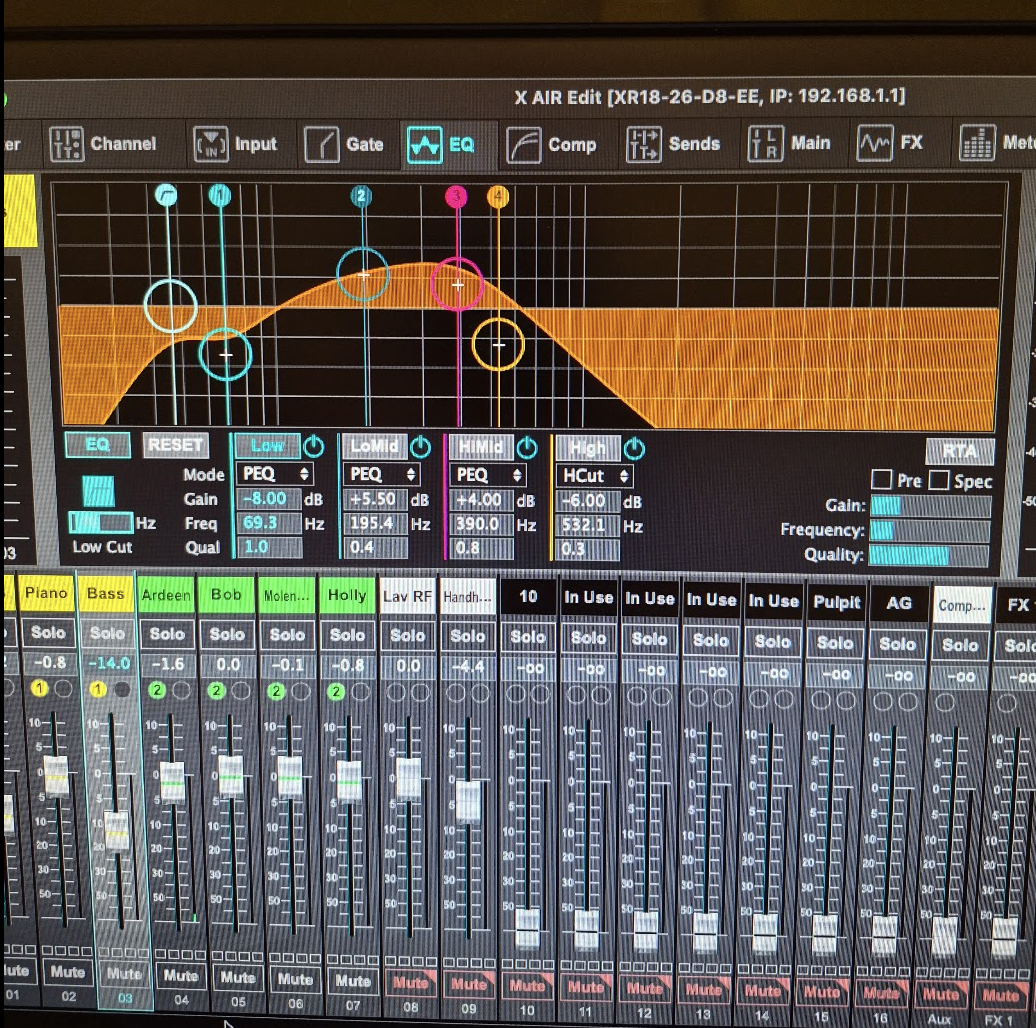Screen dimensions: 1036x1028
Task: Open the Comp tab curve icon
Action: [523, 145]
